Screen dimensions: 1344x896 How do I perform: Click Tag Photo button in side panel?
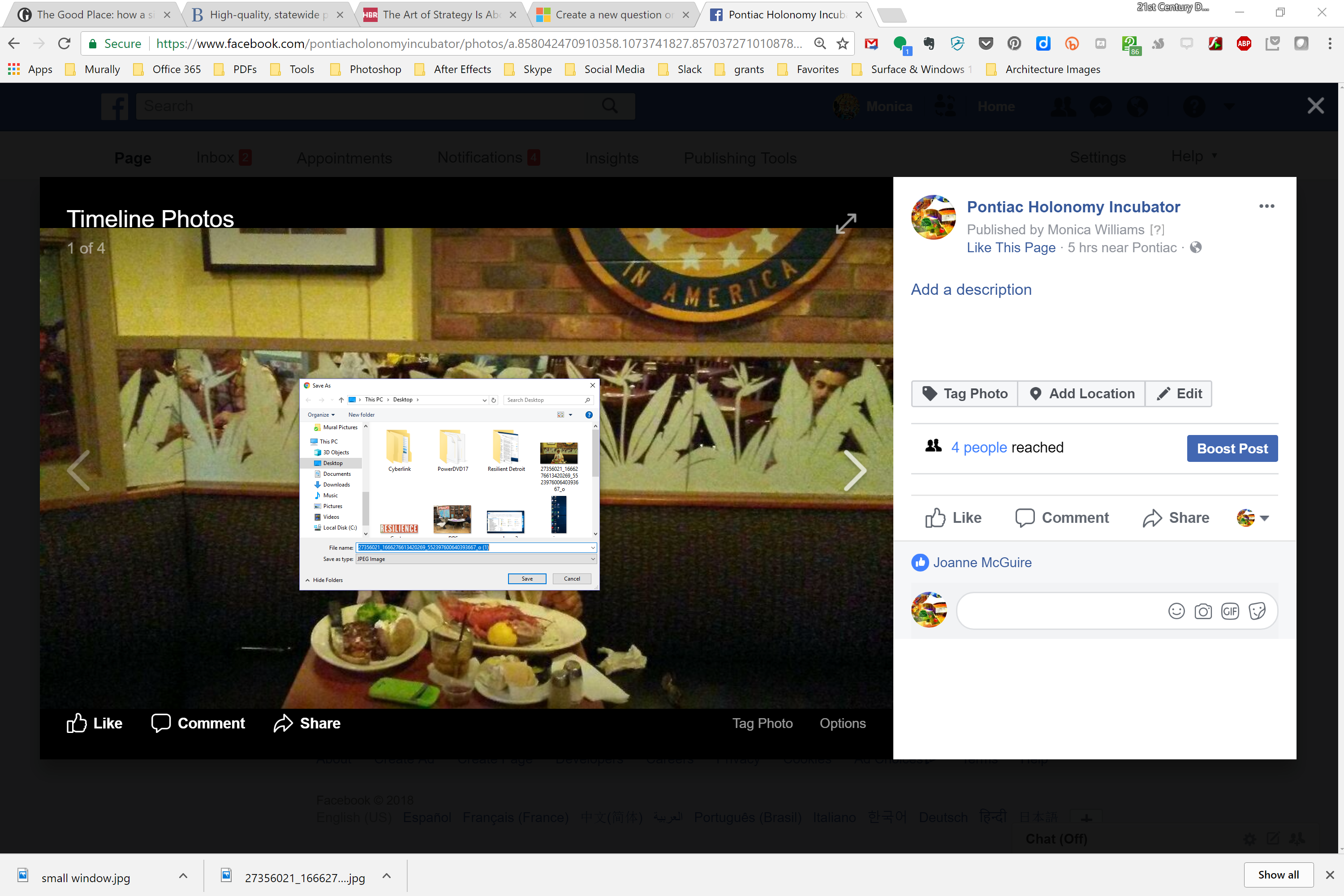point(965,393)
